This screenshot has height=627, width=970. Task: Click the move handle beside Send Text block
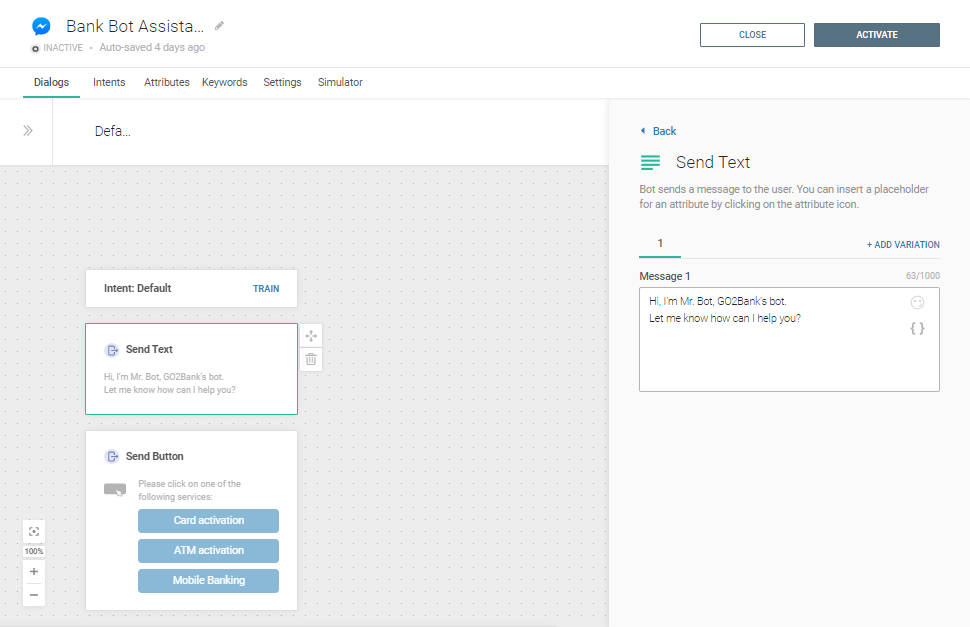point(311,336)
